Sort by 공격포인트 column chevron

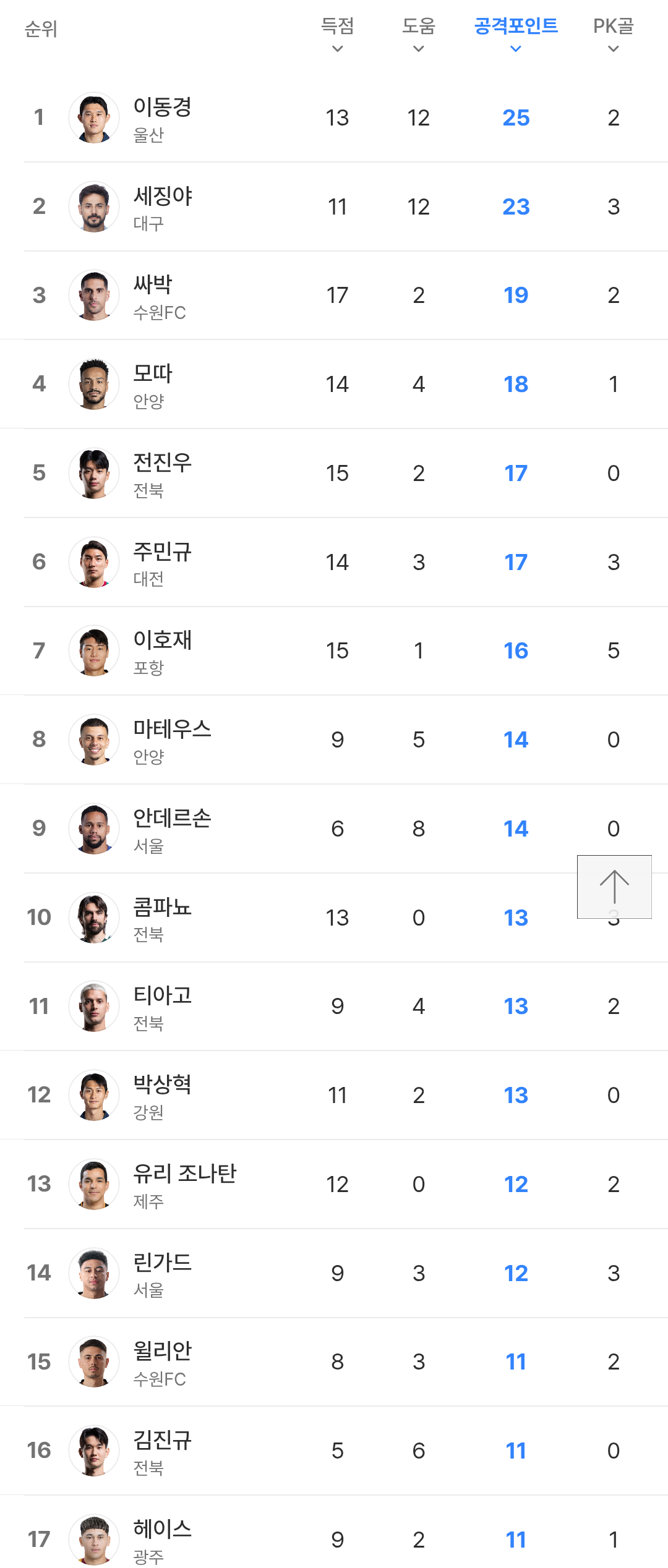pyautogui.click(x=516, y=49)
